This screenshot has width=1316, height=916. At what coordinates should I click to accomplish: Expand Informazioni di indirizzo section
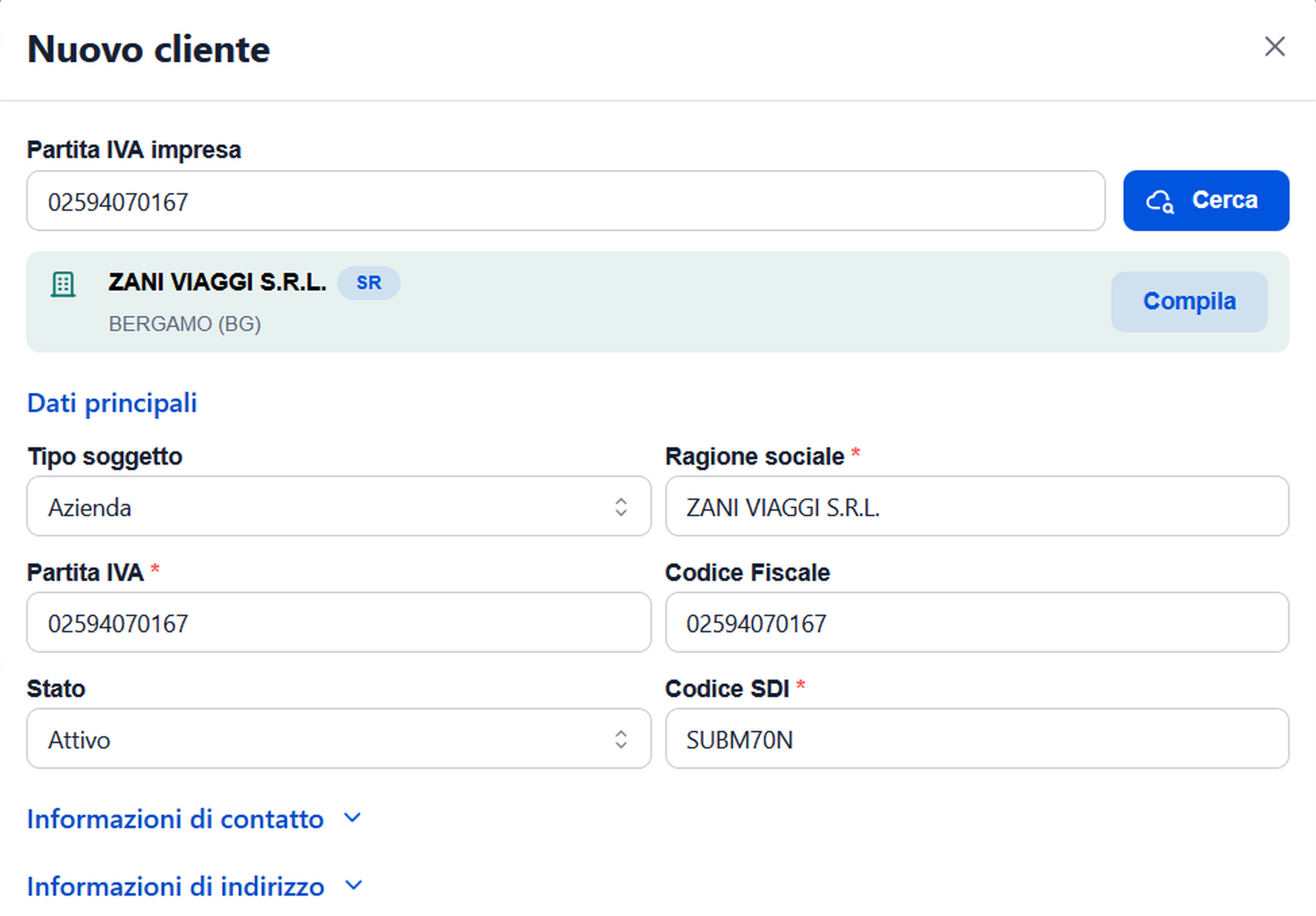point(195,886)
